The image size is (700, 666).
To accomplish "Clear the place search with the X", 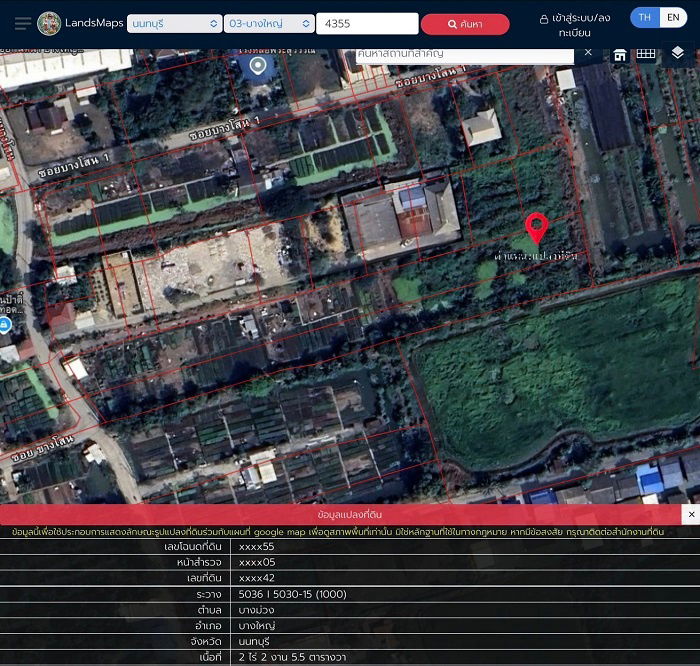I will 588,52.
